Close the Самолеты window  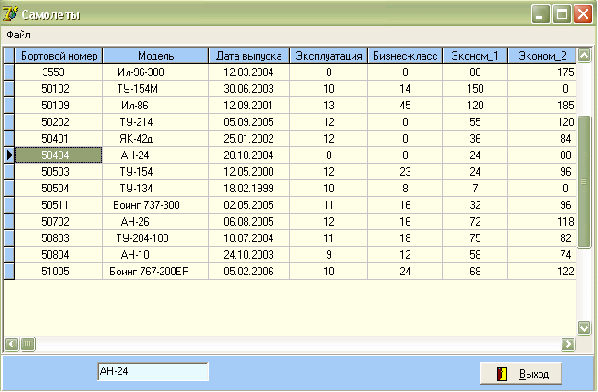(583, 14)
